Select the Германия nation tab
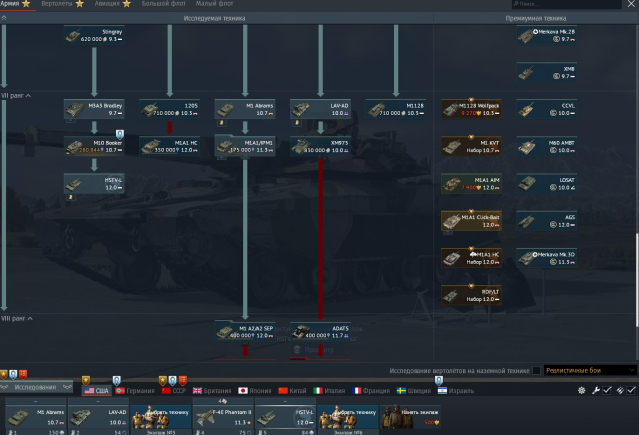The width and height of the screenshot is (639, 435). point(136,391)
